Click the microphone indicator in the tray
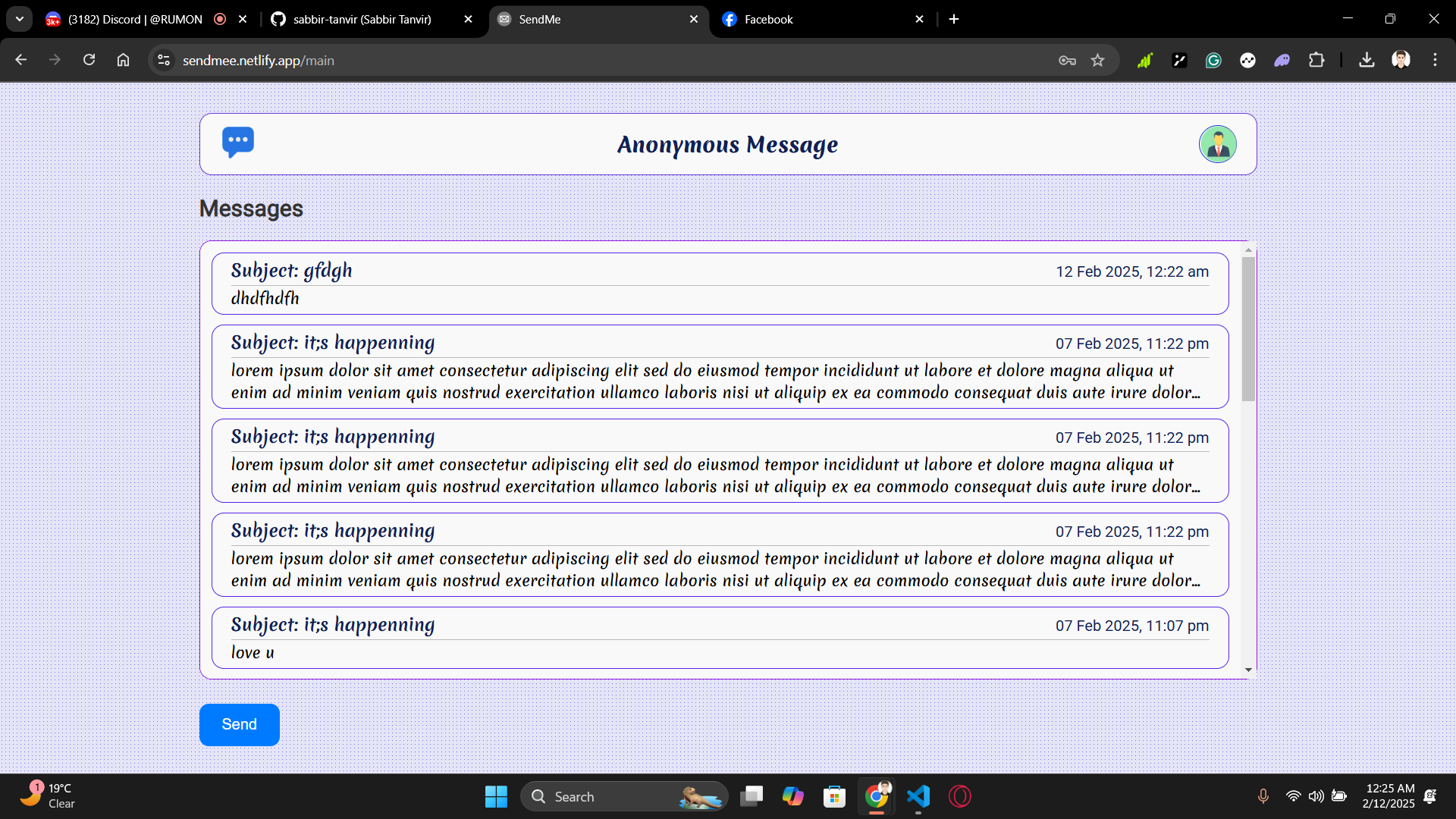Viewport: 1456px width, 819px height. [x=1263, y=796]
